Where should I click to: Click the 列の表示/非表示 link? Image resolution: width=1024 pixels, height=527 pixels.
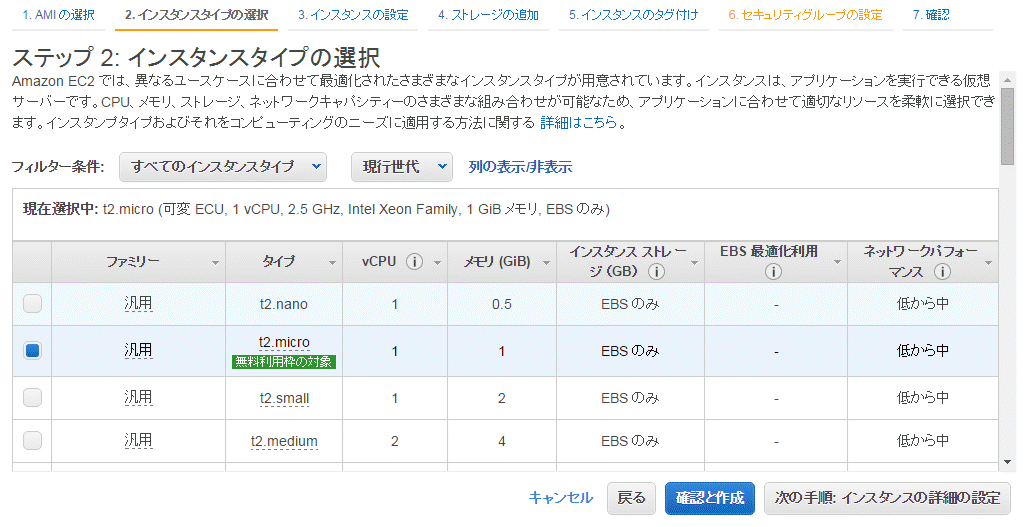coord(520,167)
